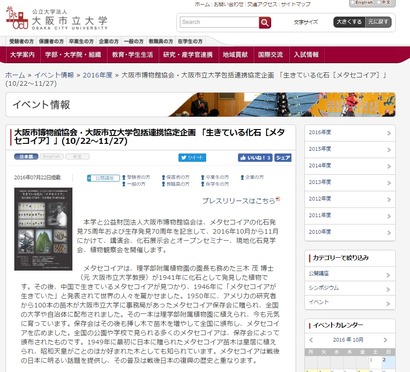Switch to 中文 at the page top
This screenshot has height=372, width=410.
(384, 2)
